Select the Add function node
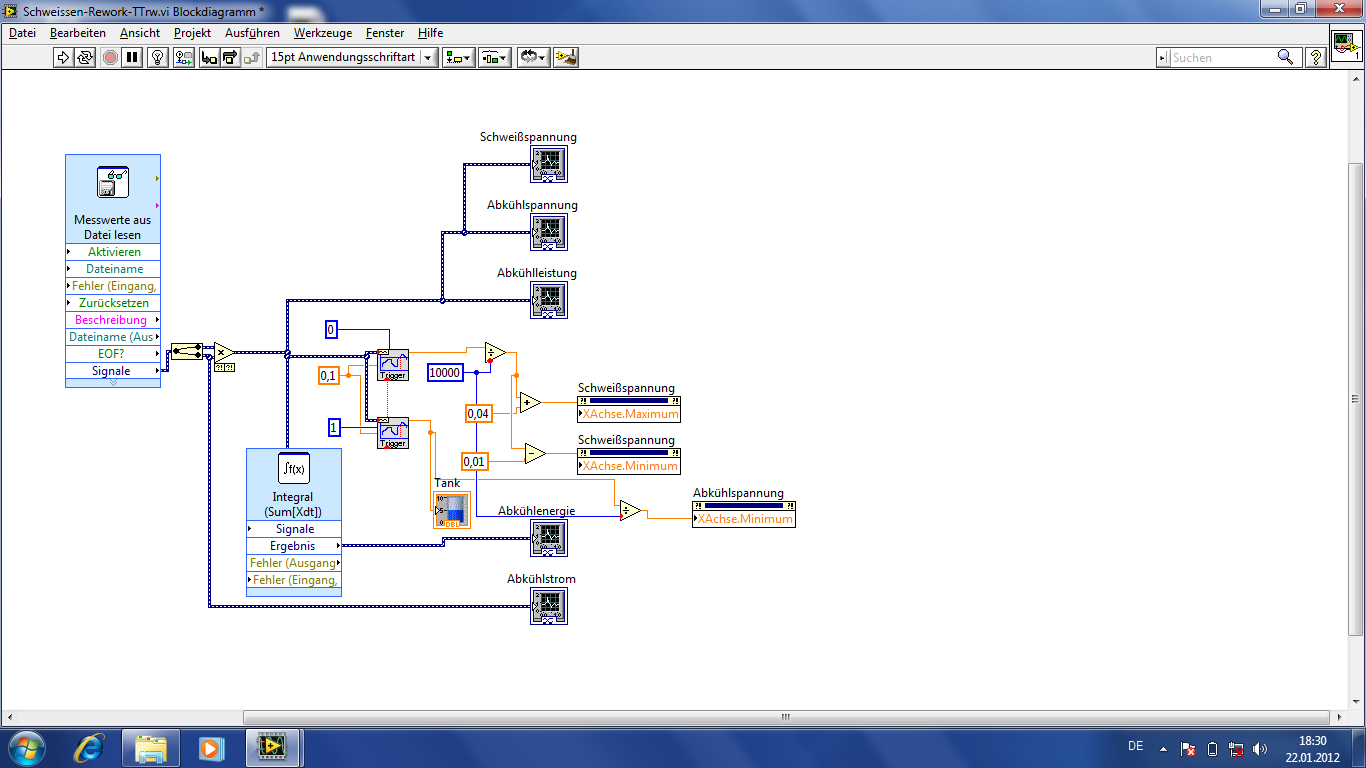The width and height of the screenshot is (1366, 768). (529, 403)
